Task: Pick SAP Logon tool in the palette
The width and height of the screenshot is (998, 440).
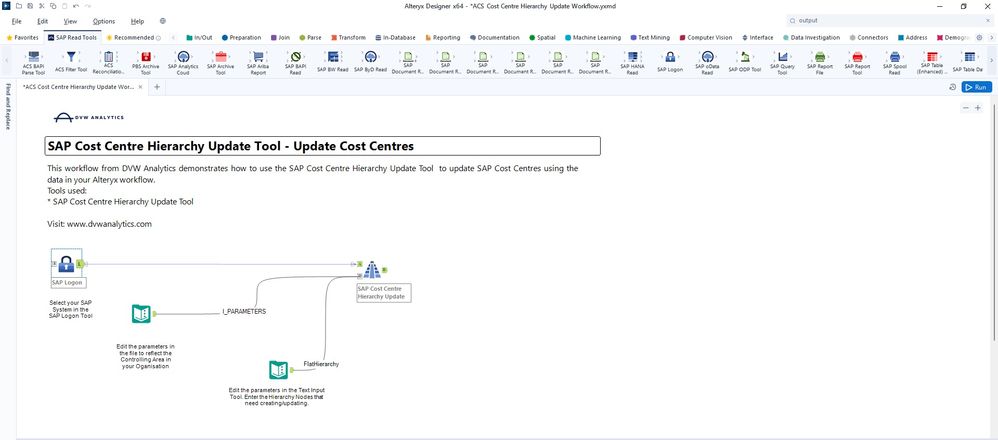Action: click(x=670, y=62)
